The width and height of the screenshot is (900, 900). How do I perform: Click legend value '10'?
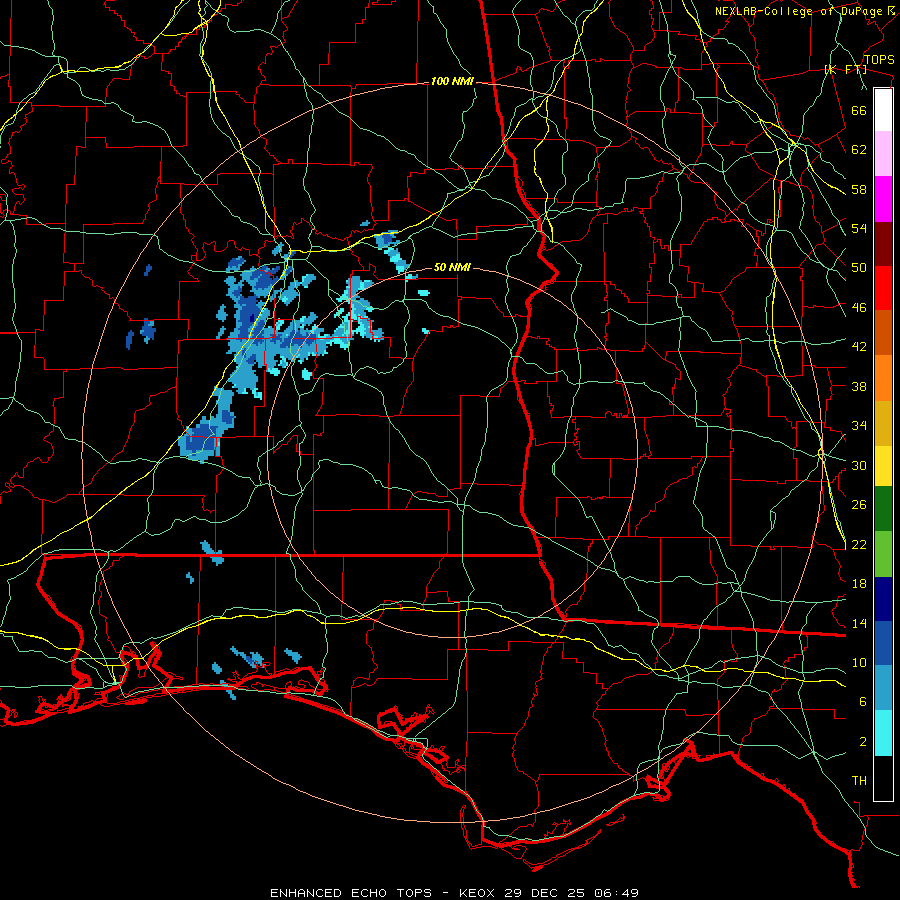coord(859,663)
